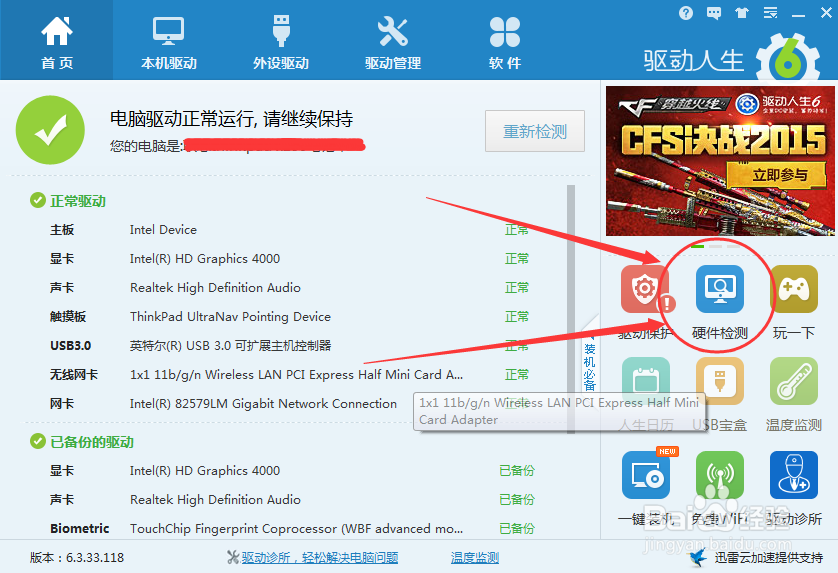The image size is (838, 573).
Task: Switch to the 本机驱动 tab
Action: pyautogui.click(x=168, y=40)
